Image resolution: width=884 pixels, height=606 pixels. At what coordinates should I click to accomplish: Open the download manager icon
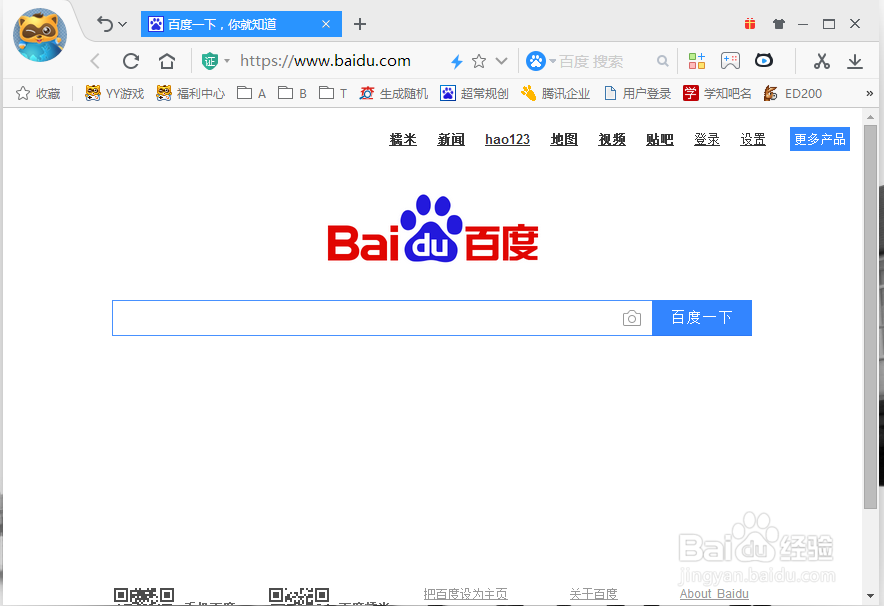point(854,61)
